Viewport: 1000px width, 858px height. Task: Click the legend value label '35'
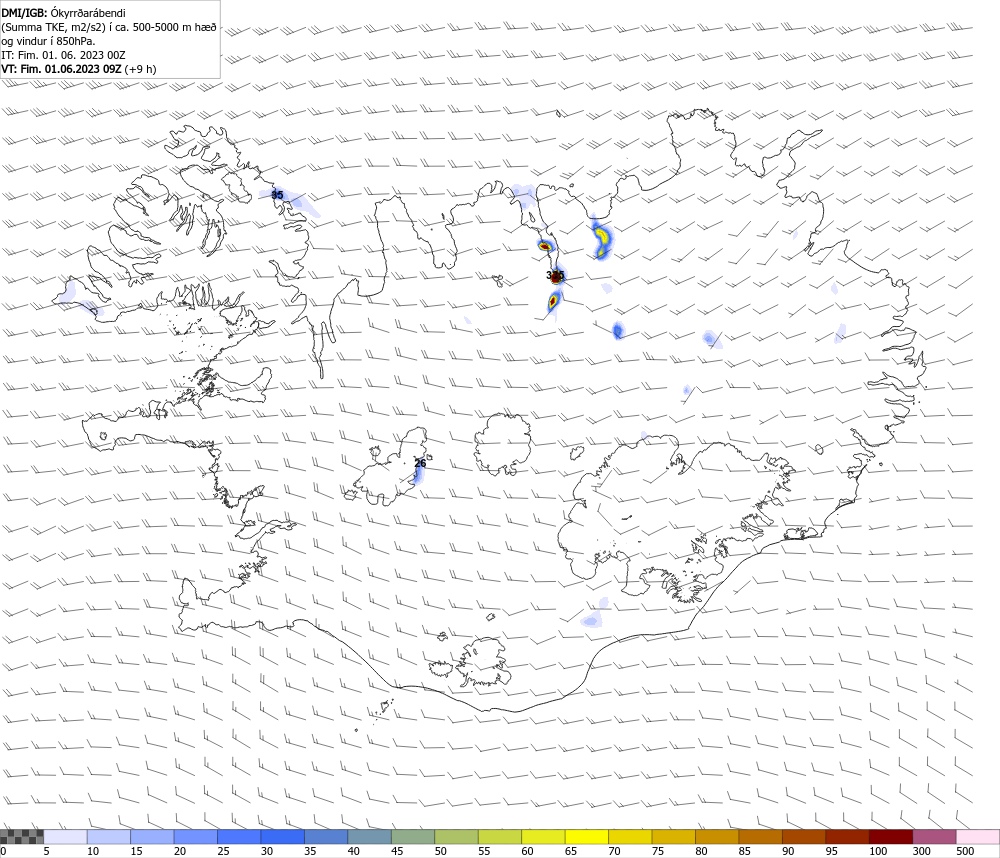coord(310,851)
